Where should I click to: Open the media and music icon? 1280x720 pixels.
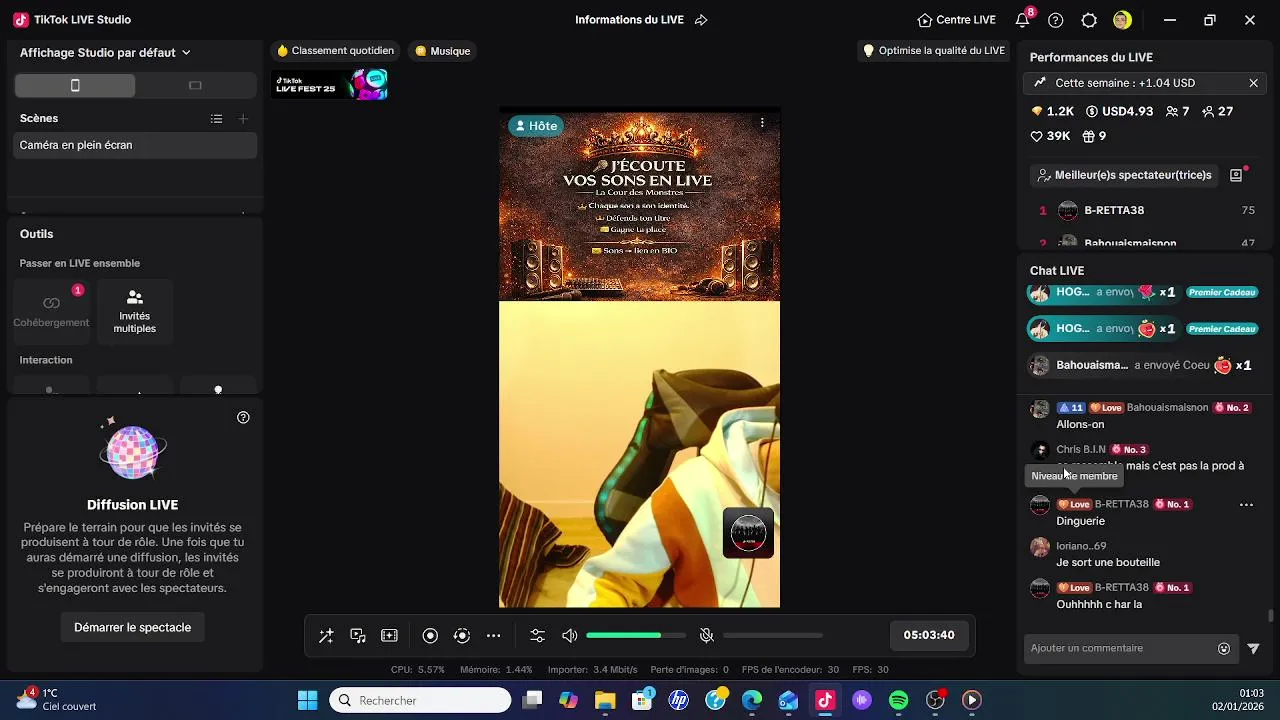click(358, 636)
